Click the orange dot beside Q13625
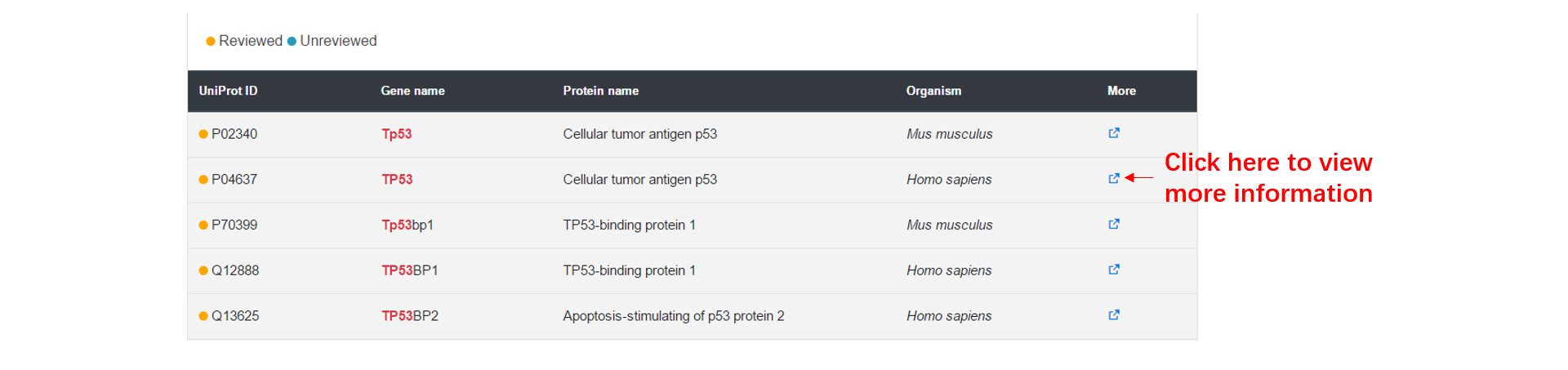The image size is (1568, 370). pos(203,316)
